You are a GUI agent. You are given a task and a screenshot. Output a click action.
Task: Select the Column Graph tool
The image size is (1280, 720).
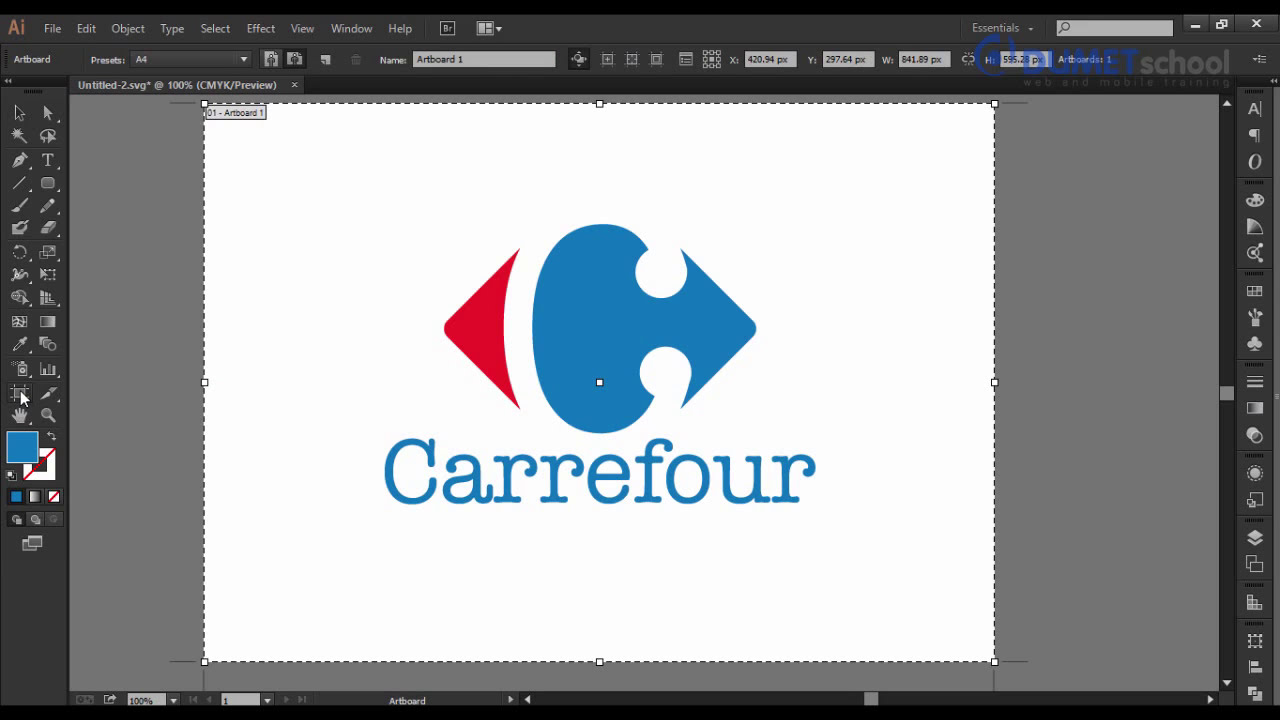[47, 369]
